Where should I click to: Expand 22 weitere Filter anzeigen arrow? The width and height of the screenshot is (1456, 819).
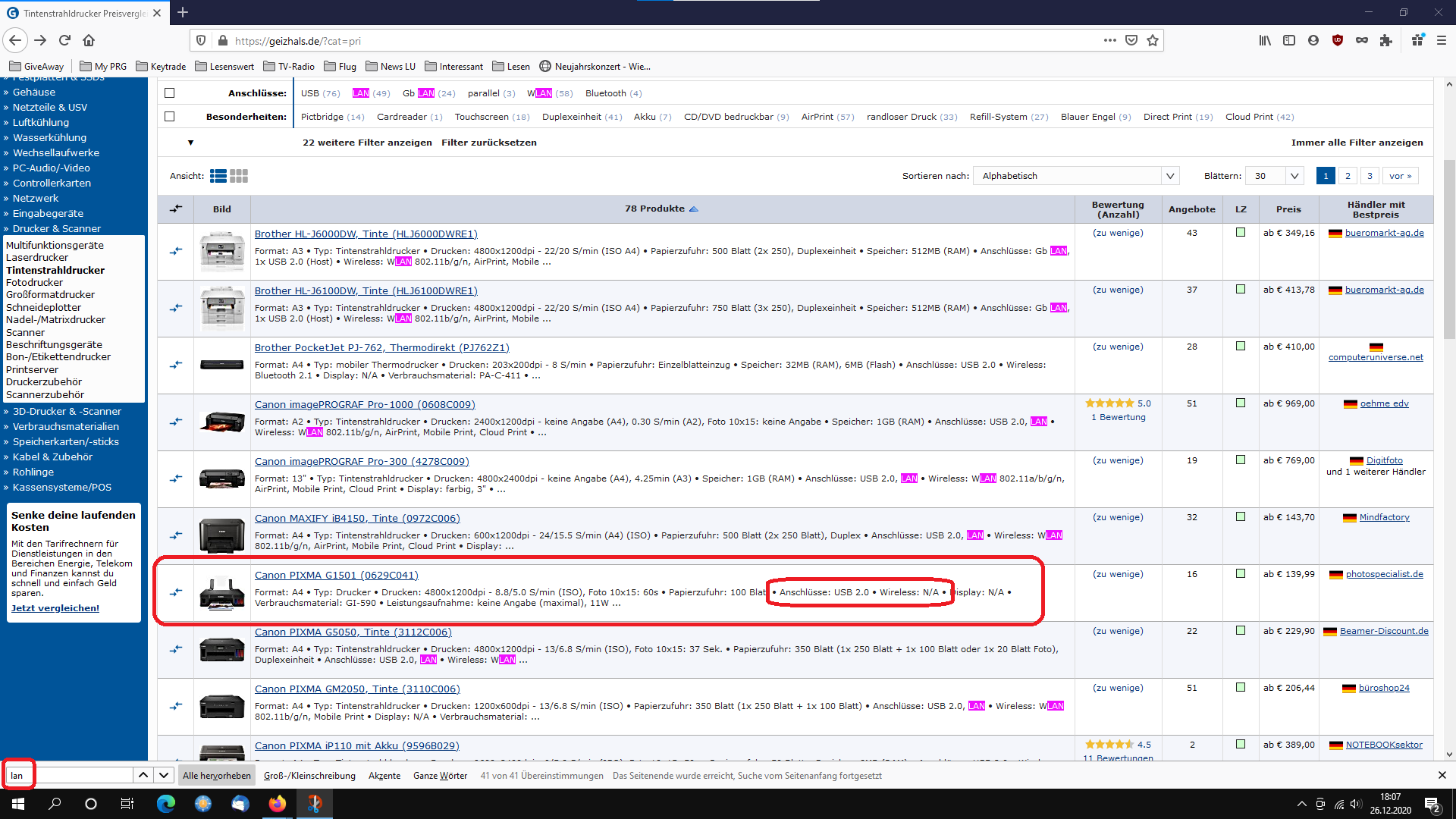[x=190, y=143]
